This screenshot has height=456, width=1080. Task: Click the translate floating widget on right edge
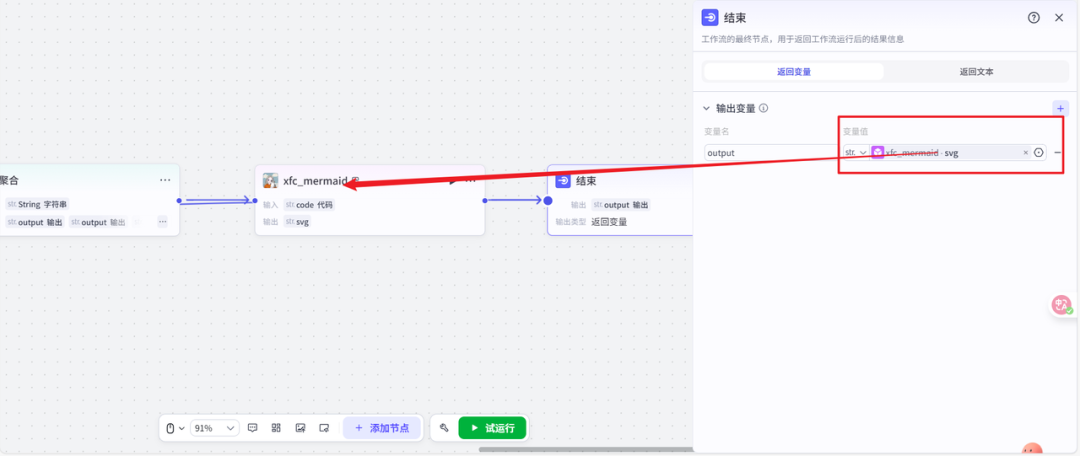click(1061, 305)
